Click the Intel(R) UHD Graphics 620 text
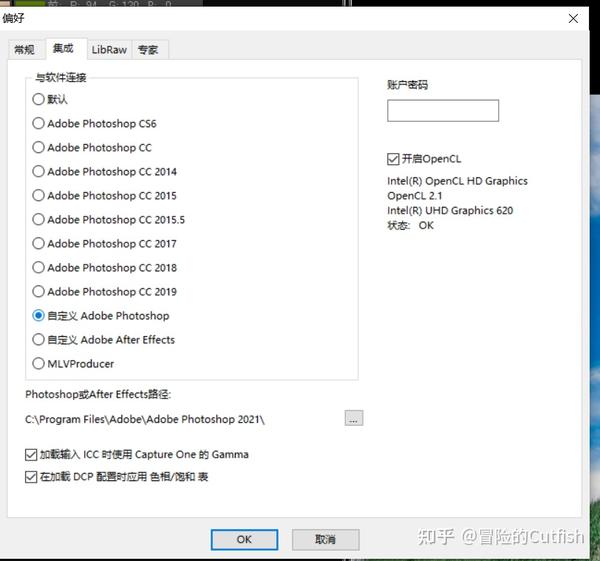The width and height of the screenshot is (600, 561). [450, 210]
